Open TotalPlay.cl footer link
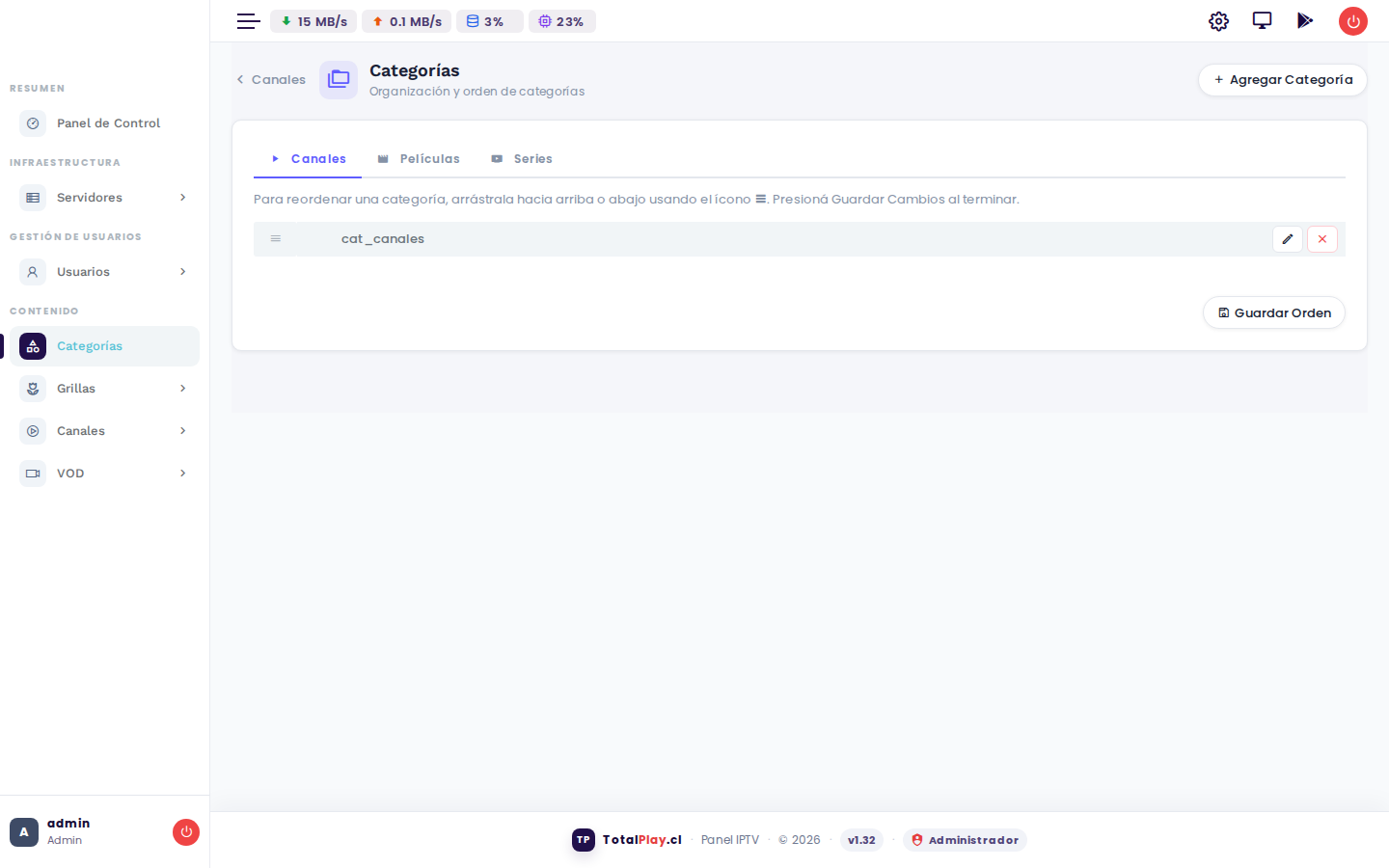This screenshot has width=1389, height=868. (642, 840)
